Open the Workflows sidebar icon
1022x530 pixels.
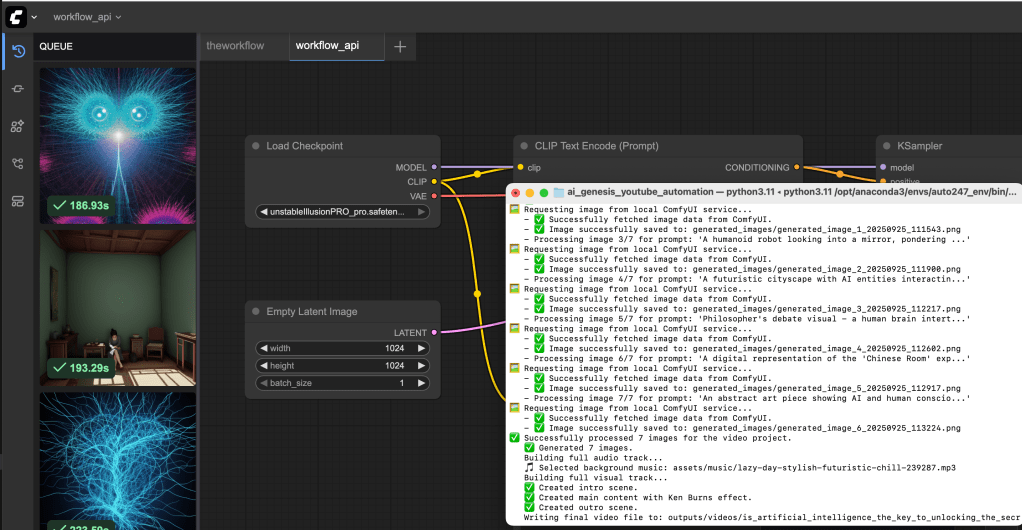click(17, 164)
